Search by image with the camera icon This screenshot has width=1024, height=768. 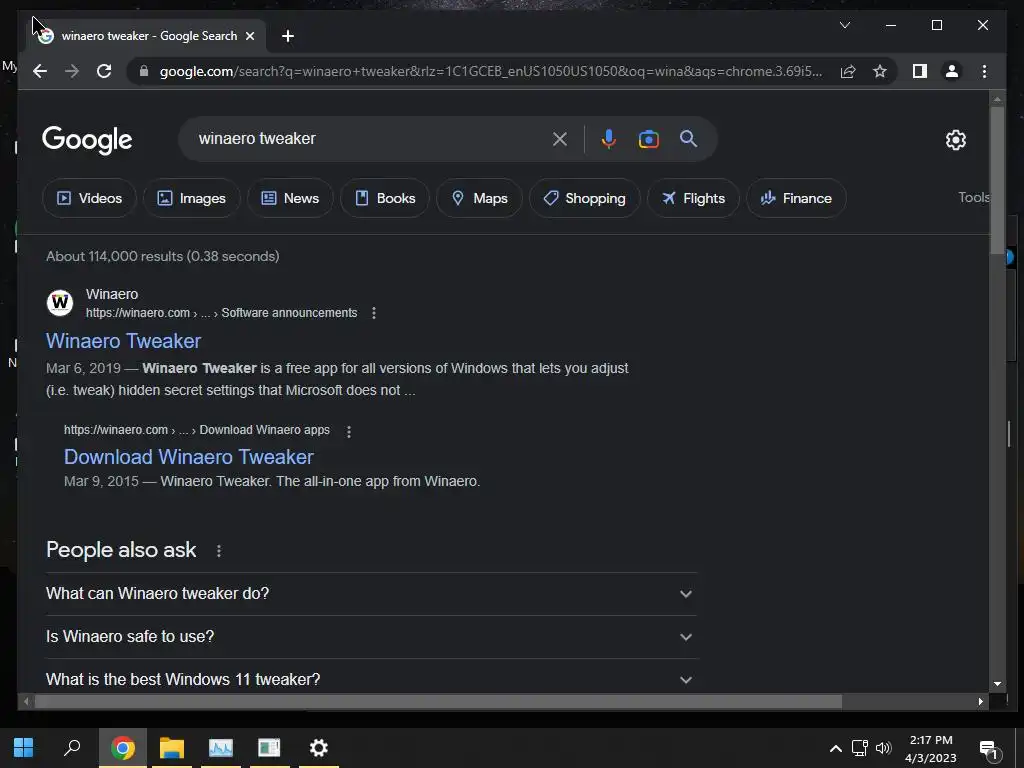click(x=648, y=138)
